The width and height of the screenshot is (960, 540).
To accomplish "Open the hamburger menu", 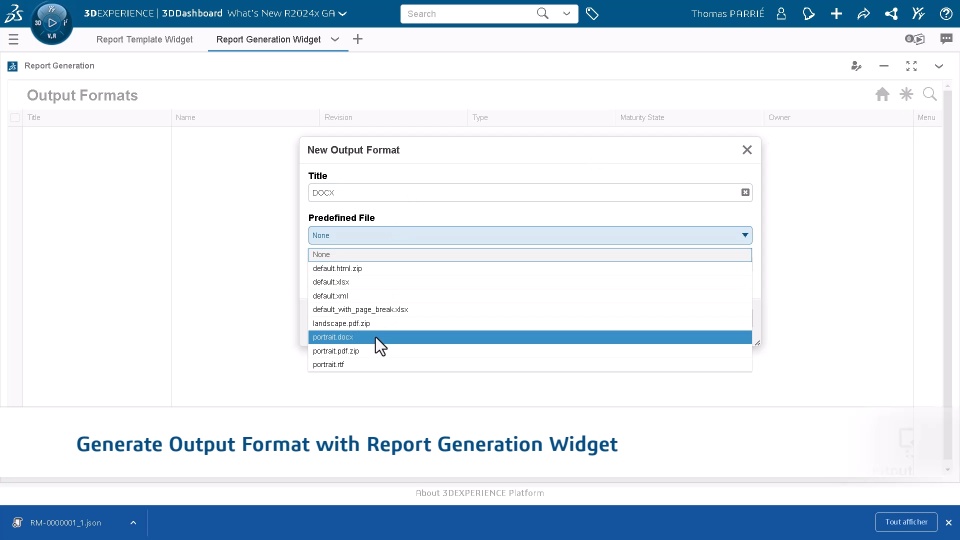I will 13,39.
